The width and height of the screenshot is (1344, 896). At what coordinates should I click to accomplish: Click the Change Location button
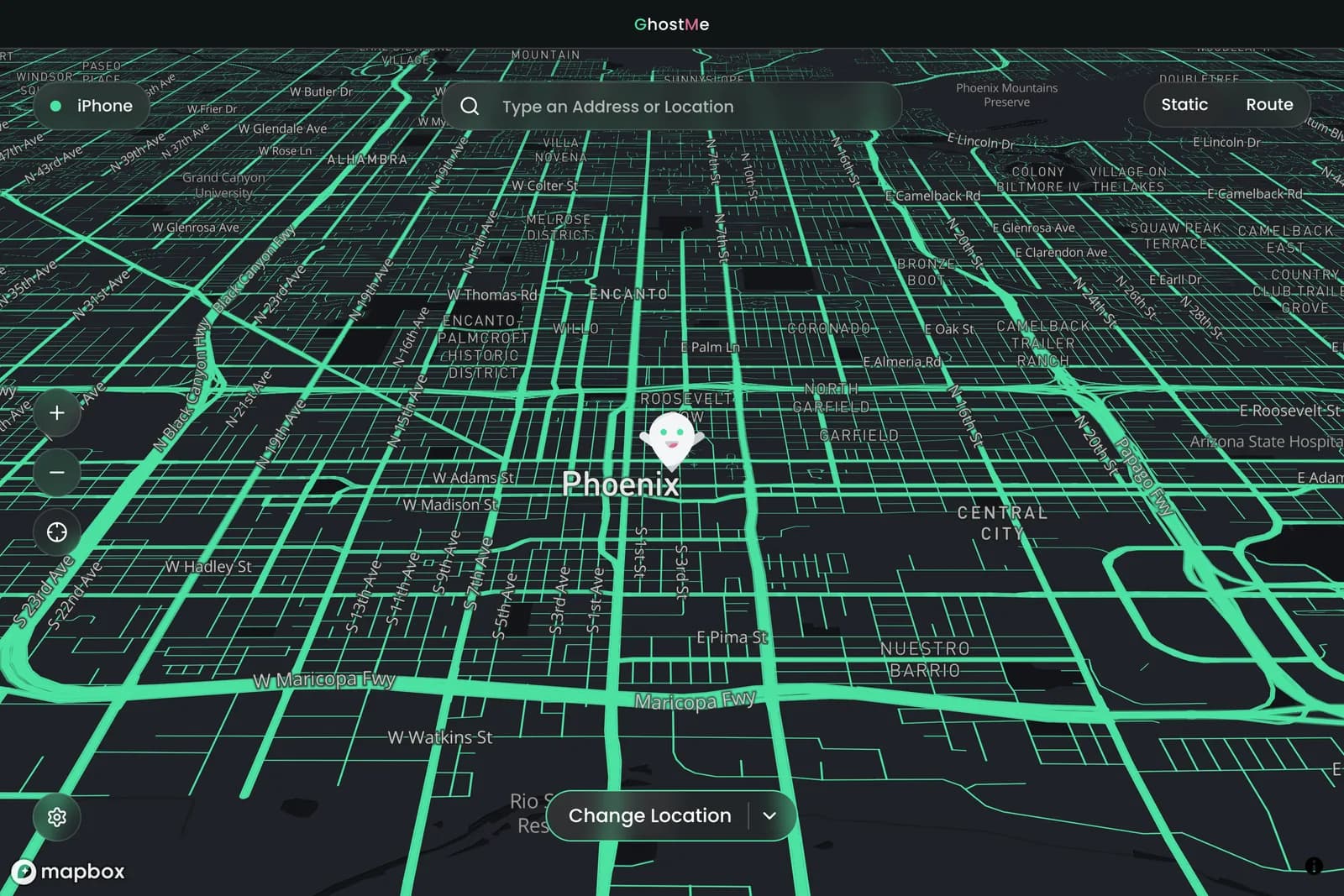(x=649, y=815)
